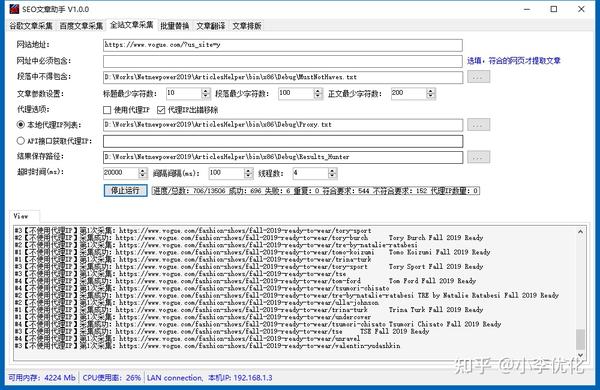The width and height of the screenshot is (600, 390).
Task: Click log line with Tory Burch Fall 2019 Ready
Action: tap(249, 238)
